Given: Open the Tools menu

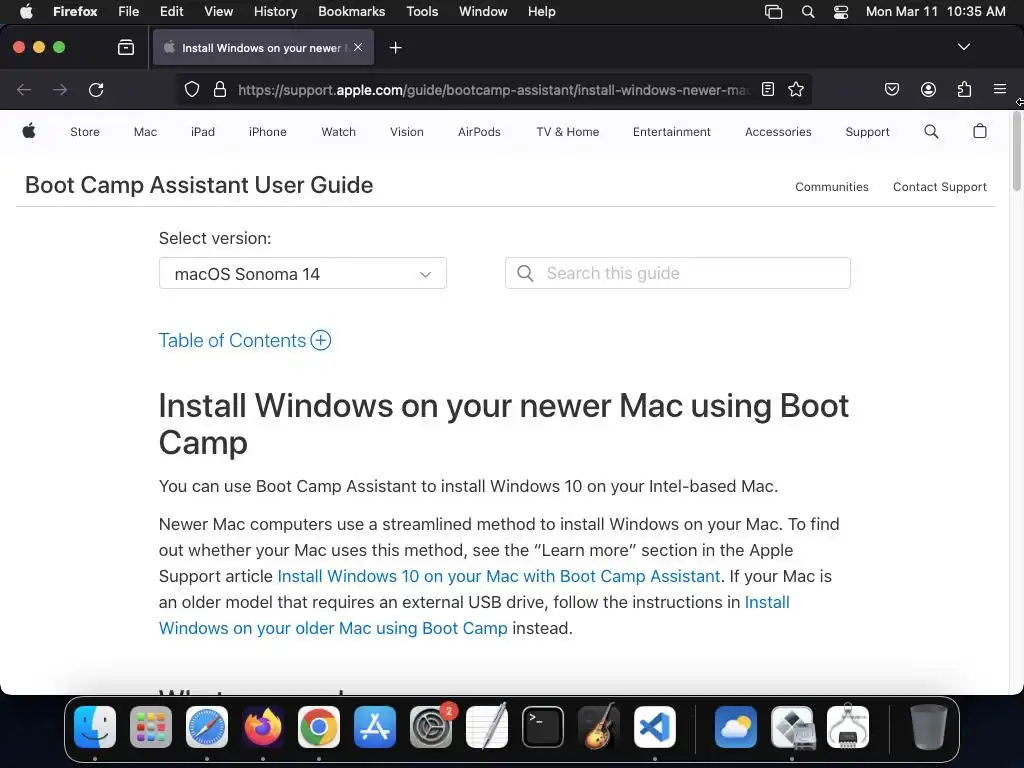Looking at the screenshot, I should (422, 11).
